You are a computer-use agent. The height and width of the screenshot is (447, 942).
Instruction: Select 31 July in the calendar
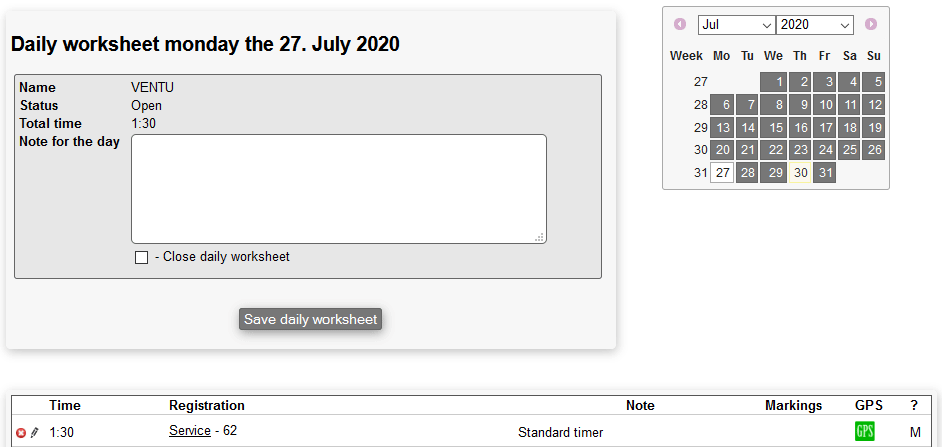pos(824,173)
